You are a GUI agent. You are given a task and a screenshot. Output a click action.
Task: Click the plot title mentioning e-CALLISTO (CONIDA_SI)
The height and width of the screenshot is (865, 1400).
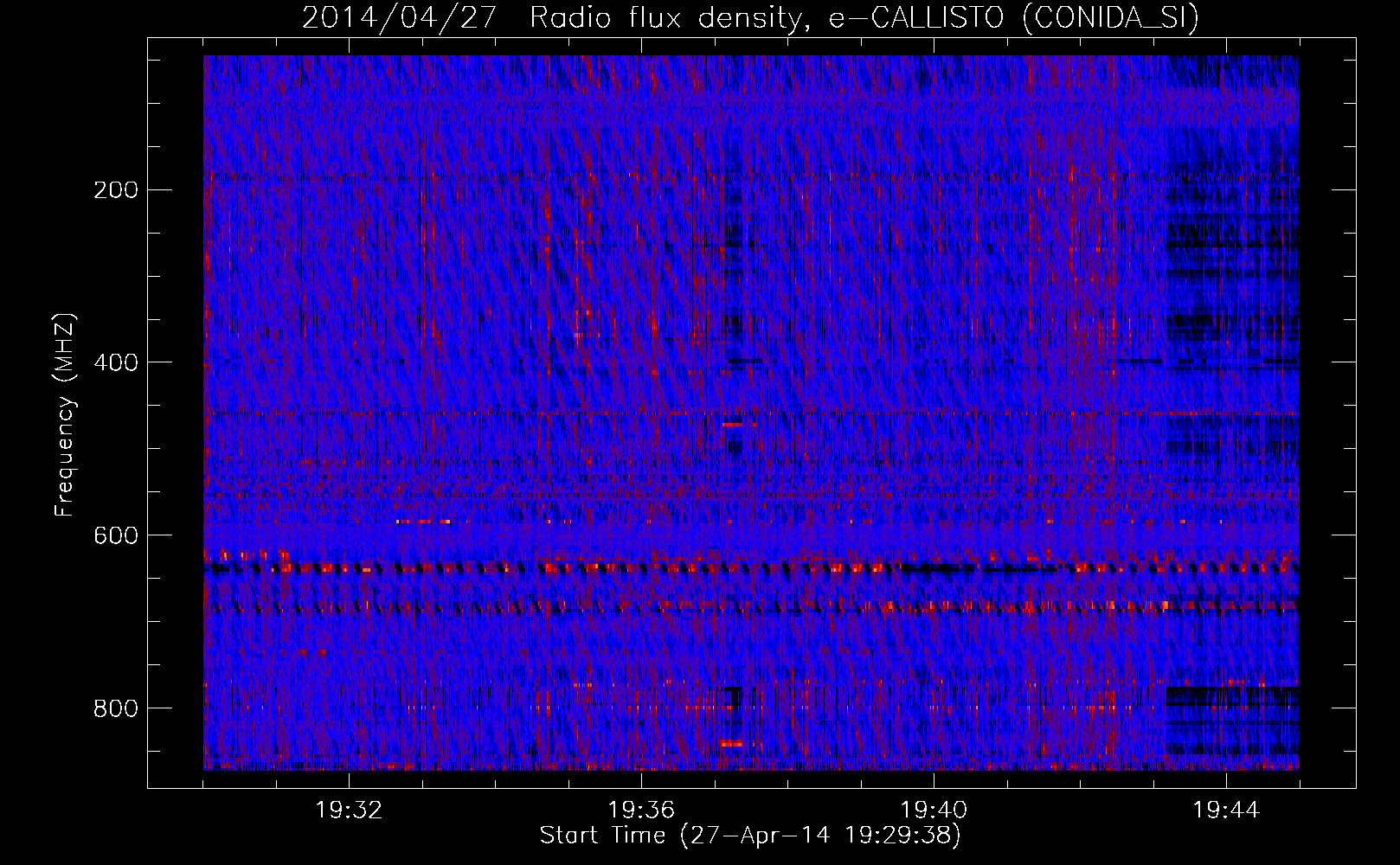pyautogui.click(x=750, y=17)
